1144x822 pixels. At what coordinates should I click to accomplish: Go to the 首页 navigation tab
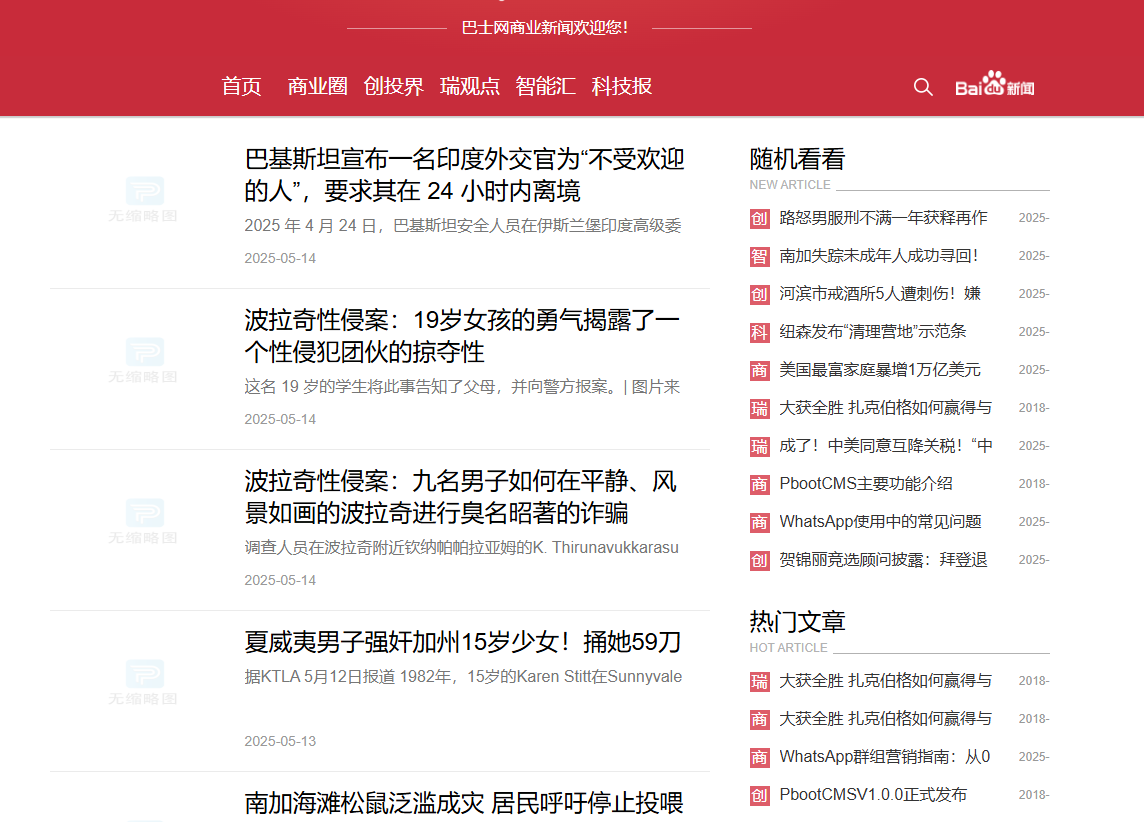pos(241,86)
